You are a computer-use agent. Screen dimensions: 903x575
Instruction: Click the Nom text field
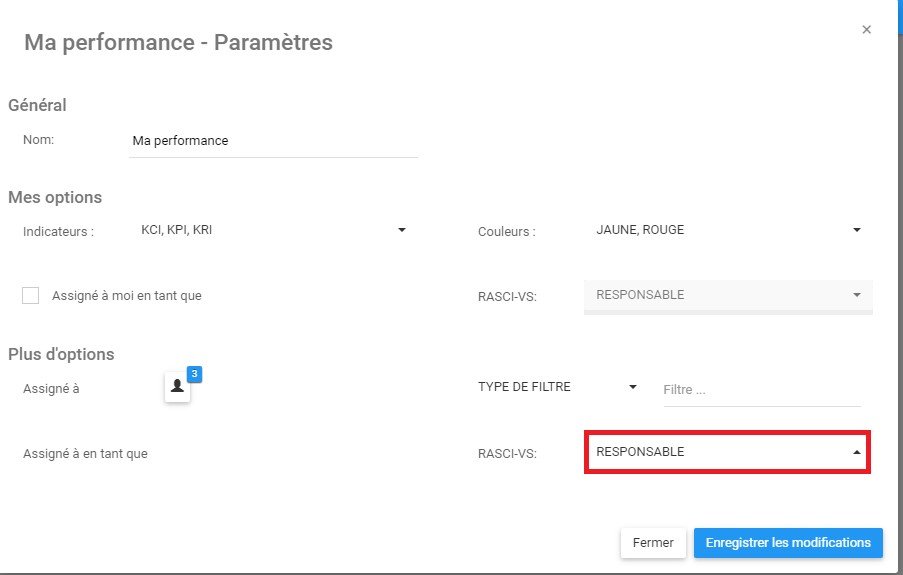(x=274, y=141)
